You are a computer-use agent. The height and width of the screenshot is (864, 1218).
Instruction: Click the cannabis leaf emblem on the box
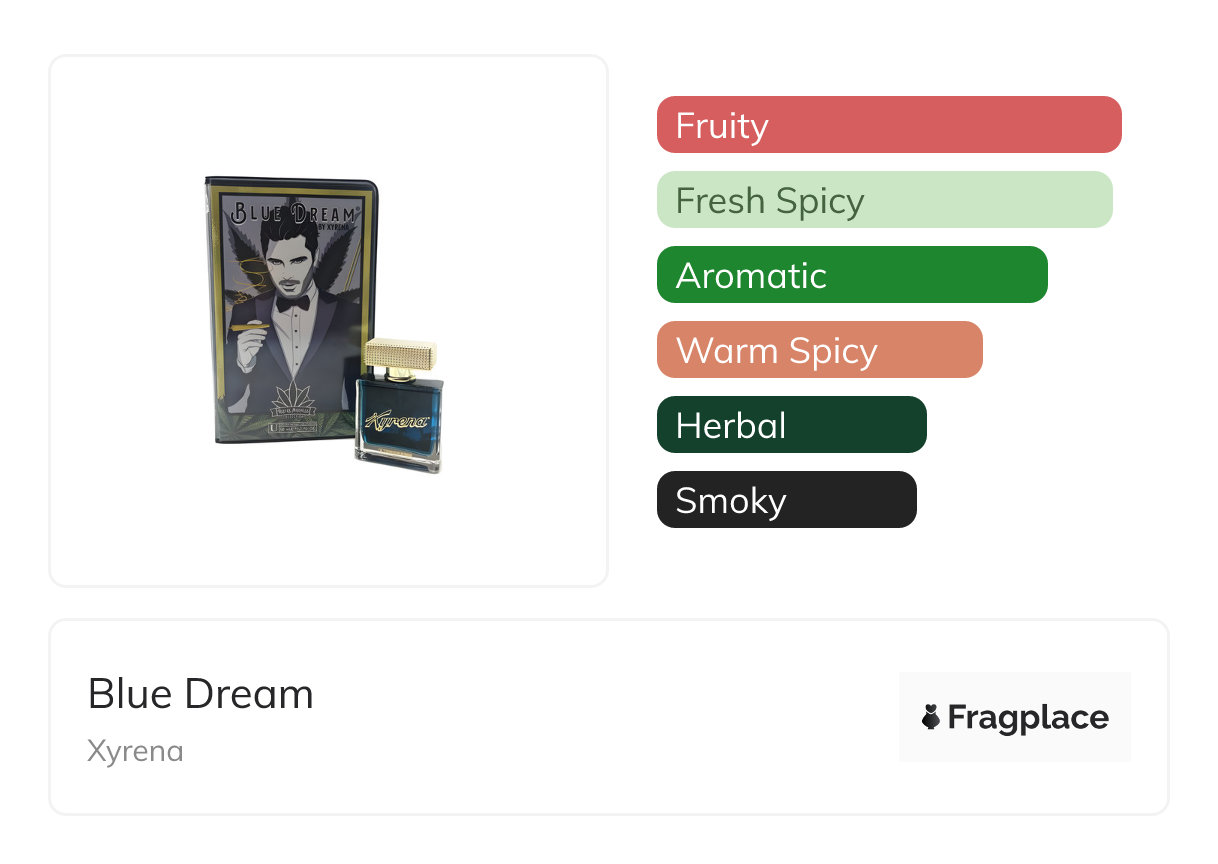tap(292, 398)
